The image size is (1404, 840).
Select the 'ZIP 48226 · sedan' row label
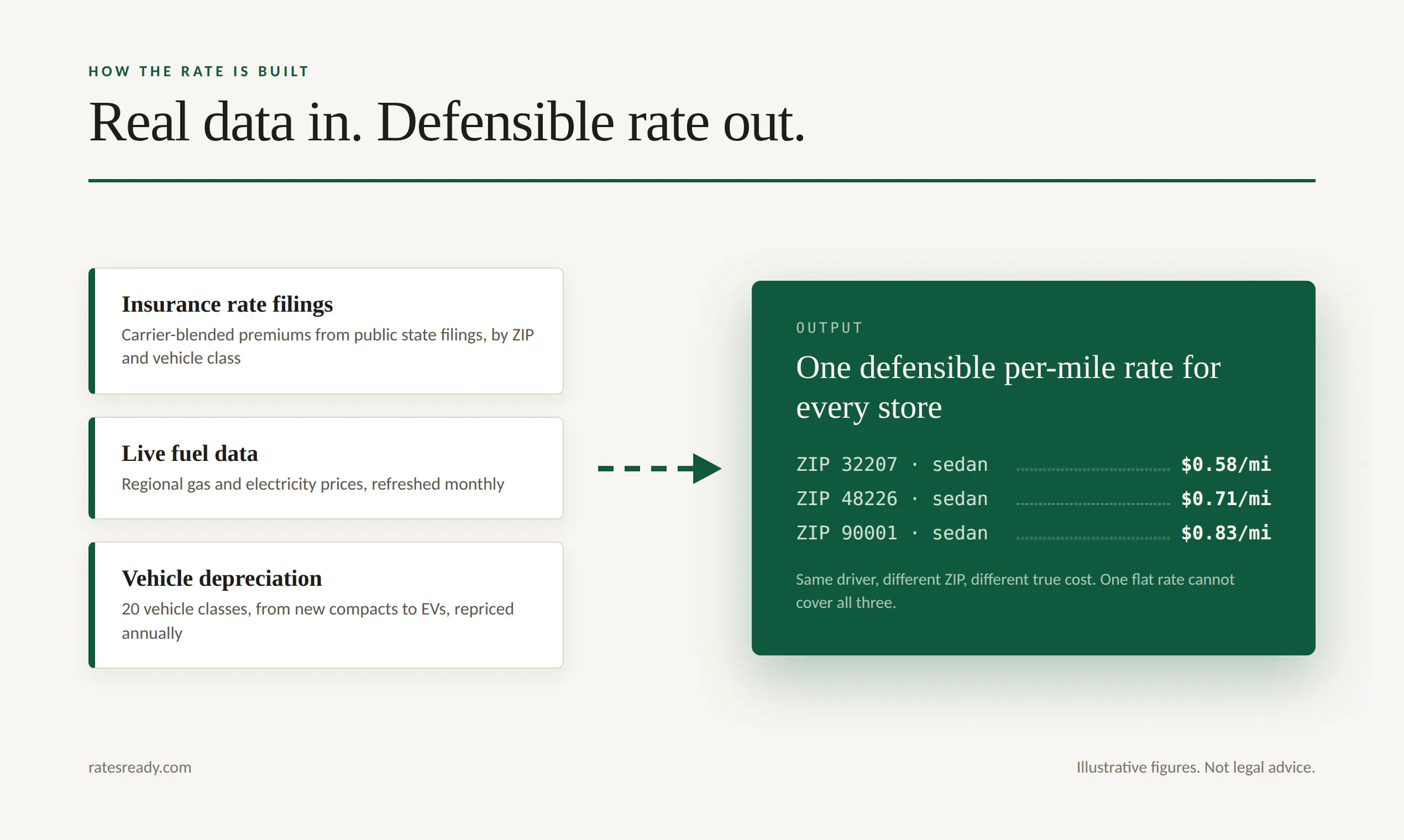tap(892, 498)
